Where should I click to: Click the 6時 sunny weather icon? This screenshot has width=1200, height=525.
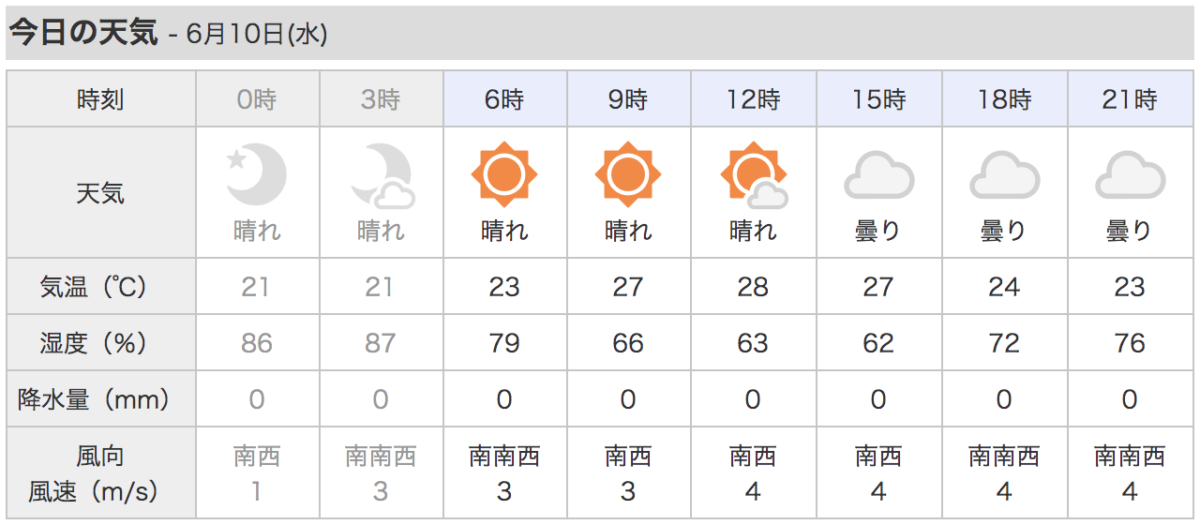pyautogui.click(x=504, y=175)
